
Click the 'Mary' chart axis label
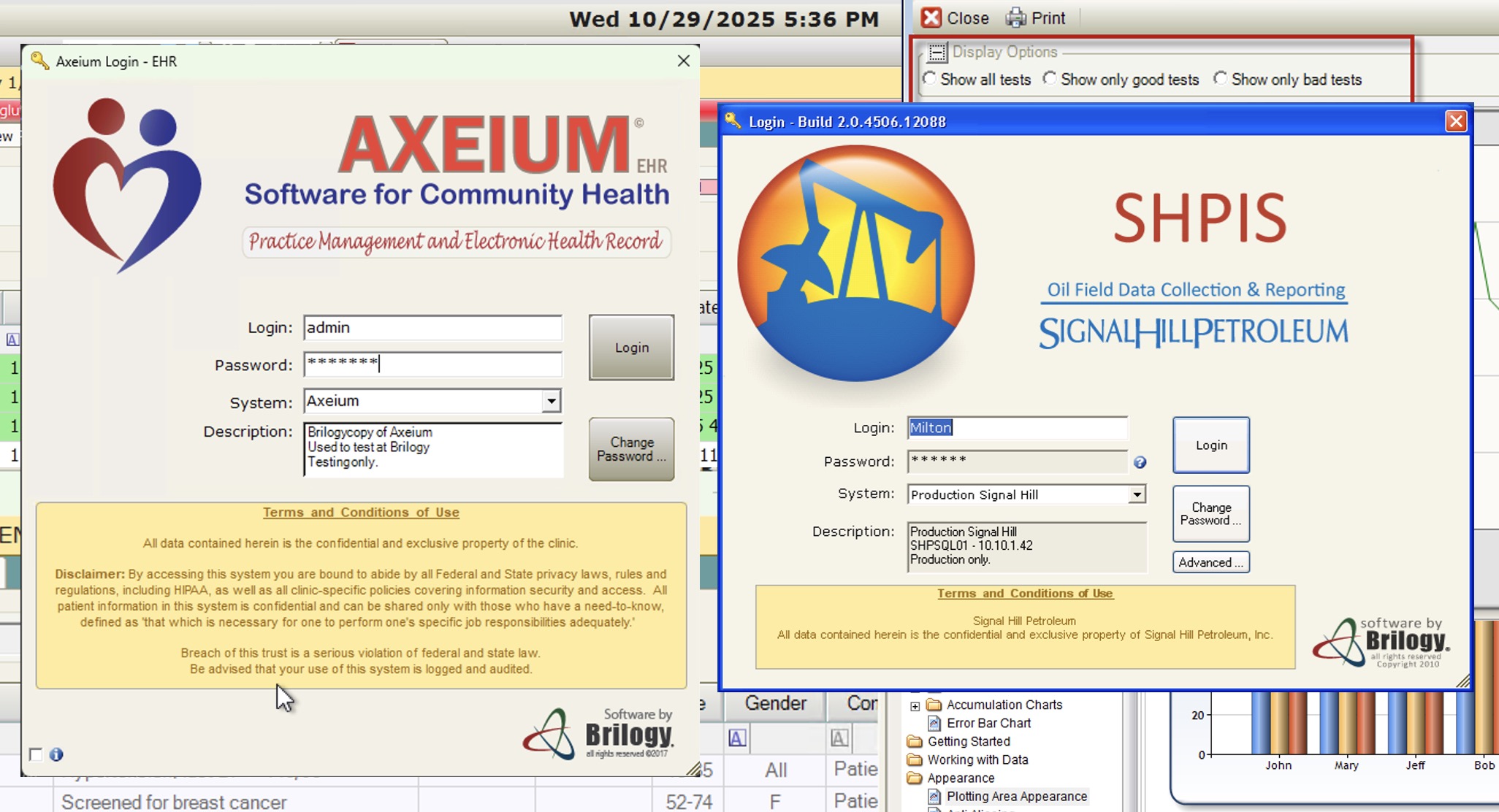[1346, 765]
